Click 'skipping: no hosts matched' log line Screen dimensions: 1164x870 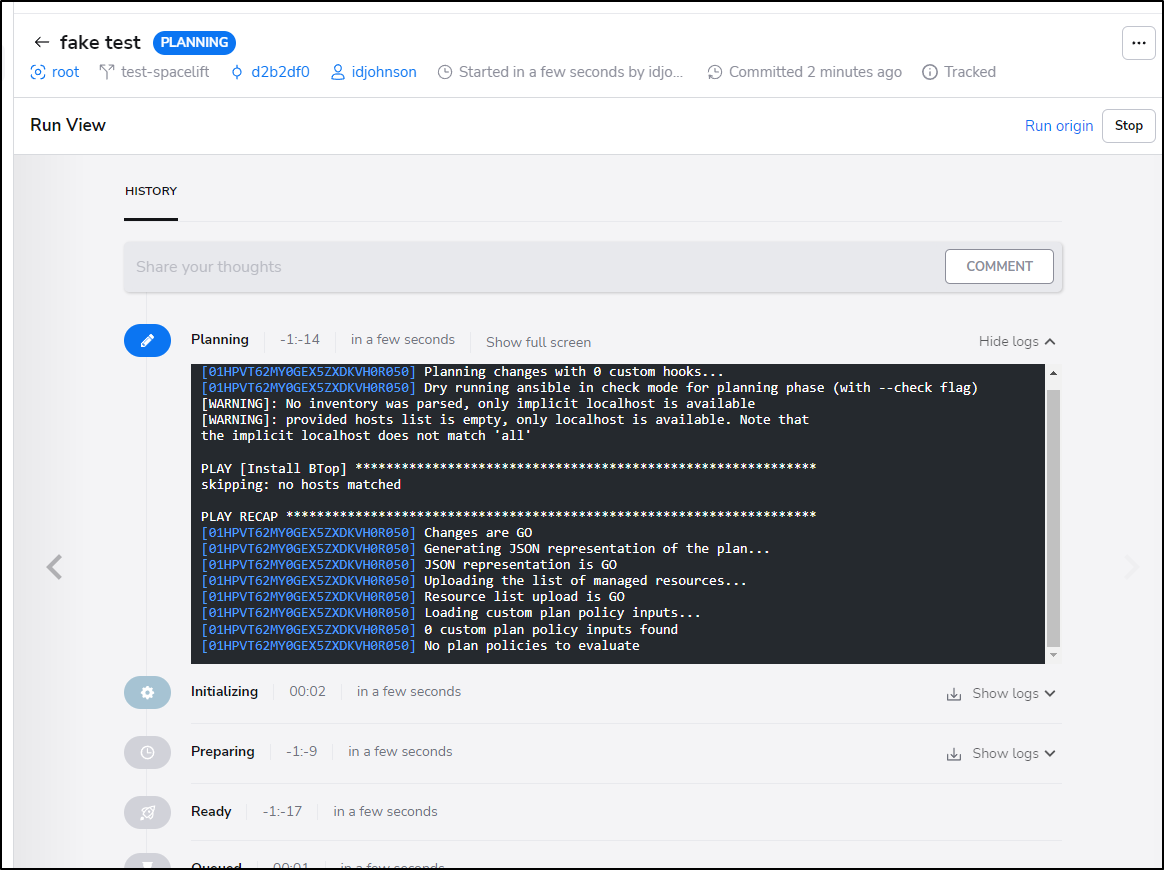click(x=301, y=484)
